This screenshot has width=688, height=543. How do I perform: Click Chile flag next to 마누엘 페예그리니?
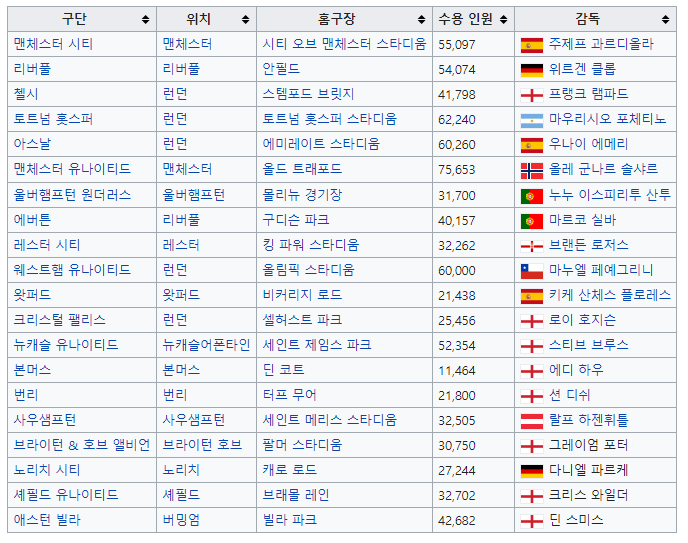(x=532, y=271)
